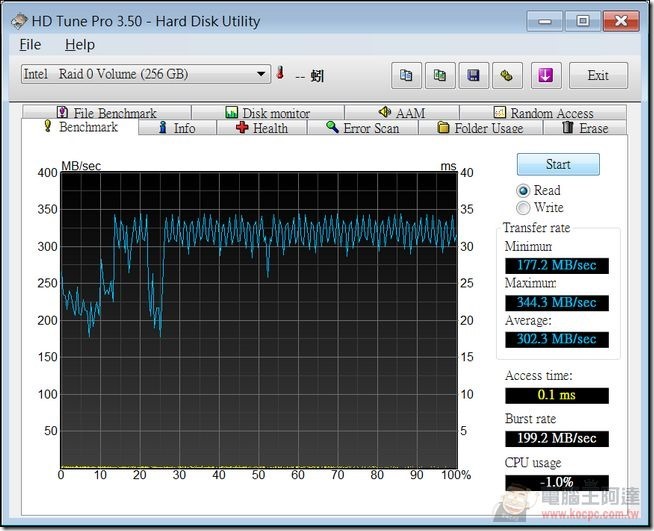Open options via the yellow tools icon
The image size is (654, 531).
507,75
